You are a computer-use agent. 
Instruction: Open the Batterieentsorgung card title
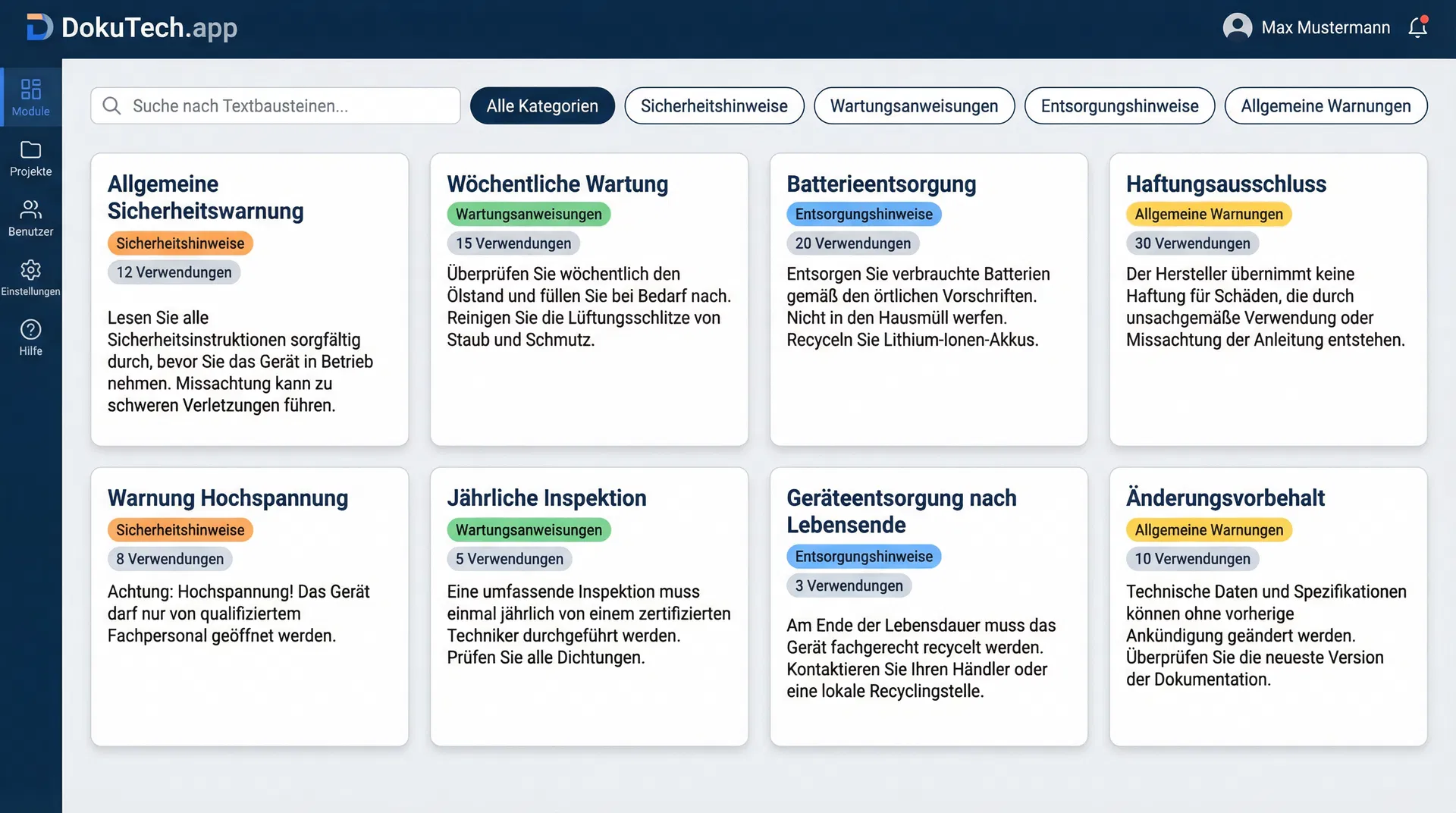(881, 184)
